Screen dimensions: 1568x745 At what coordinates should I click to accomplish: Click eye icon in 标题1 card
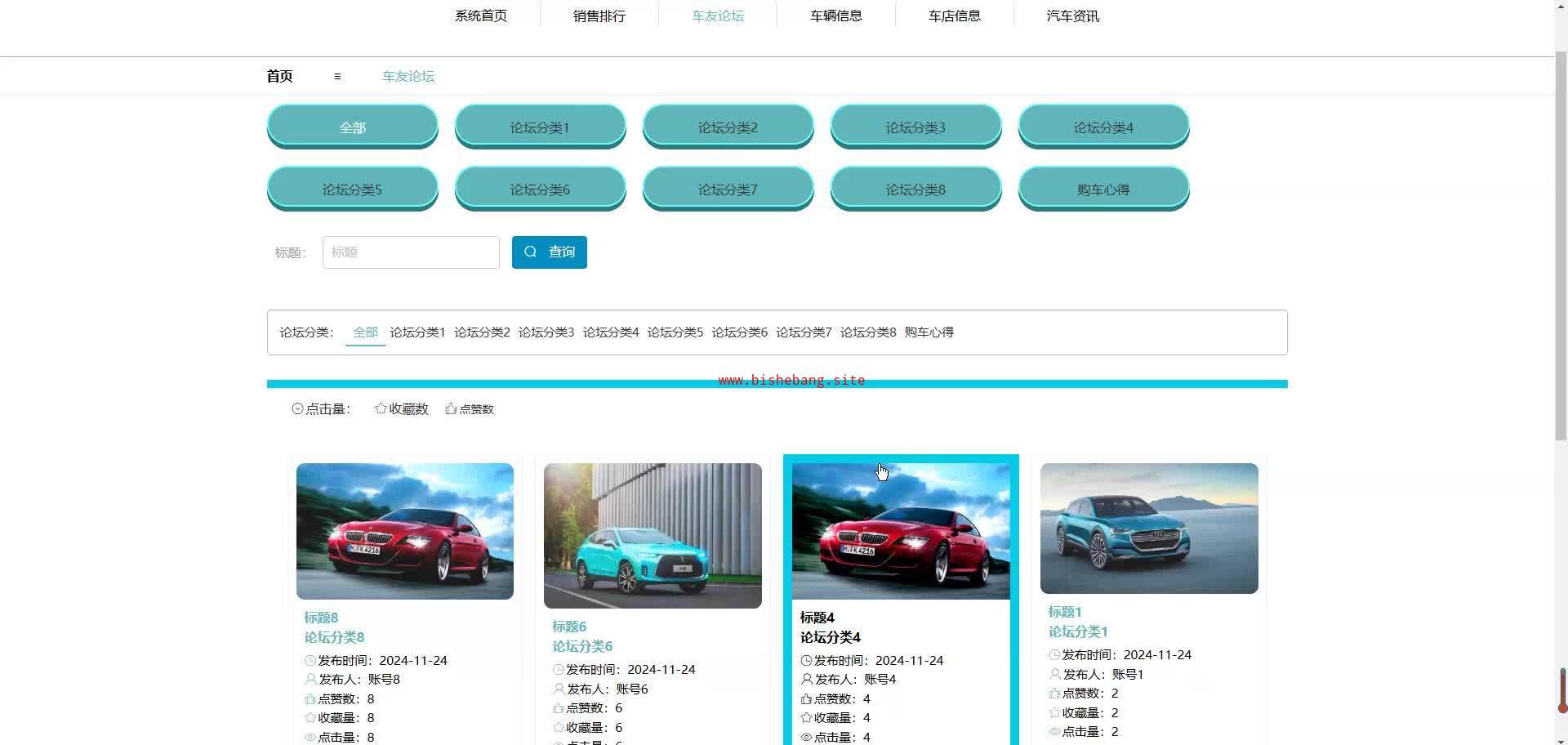pos(1054,732)
